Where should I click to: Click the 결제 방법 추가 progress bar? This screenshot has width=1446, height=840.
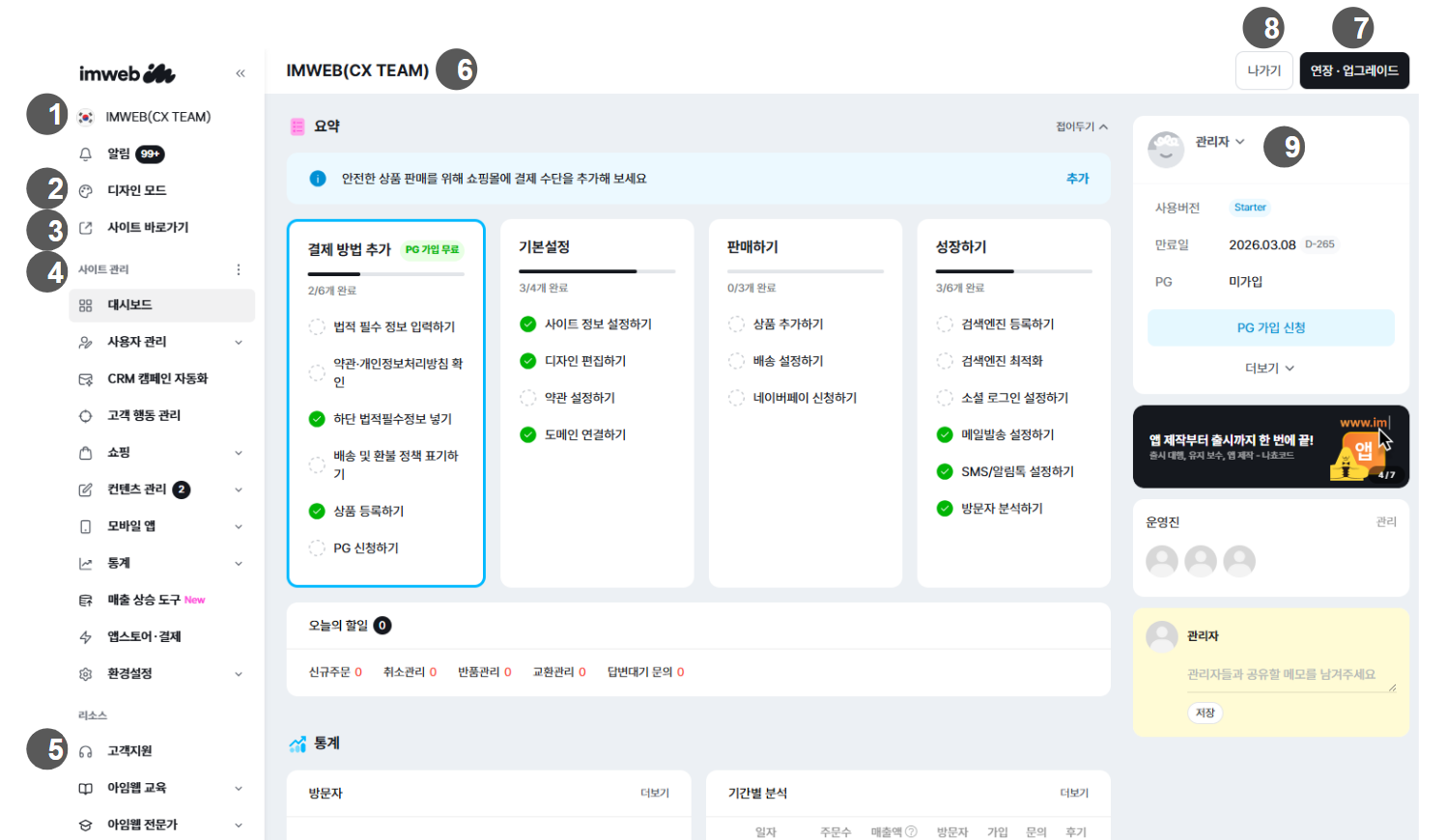(386, 274)
